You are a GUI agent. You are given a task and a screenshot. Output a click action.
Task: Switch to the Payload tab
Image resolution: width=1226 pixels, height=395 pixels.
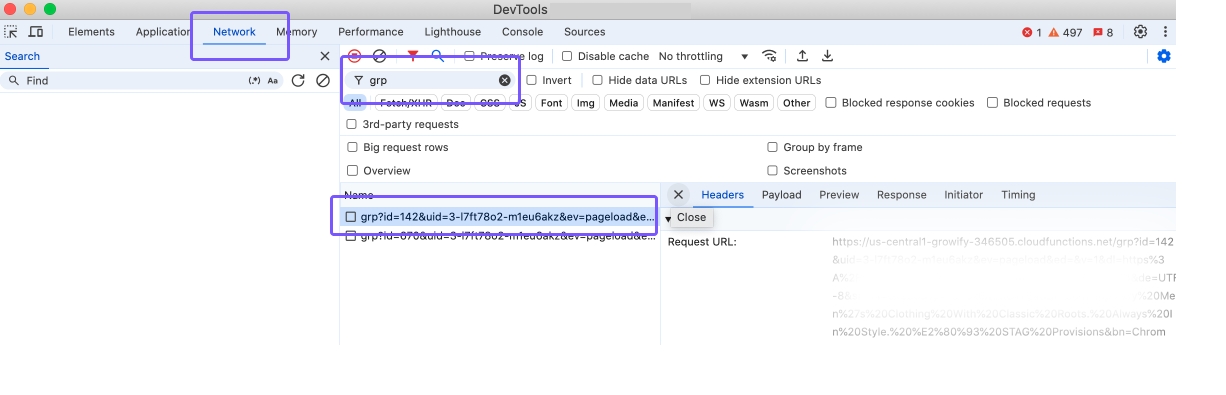click(781, 195)
